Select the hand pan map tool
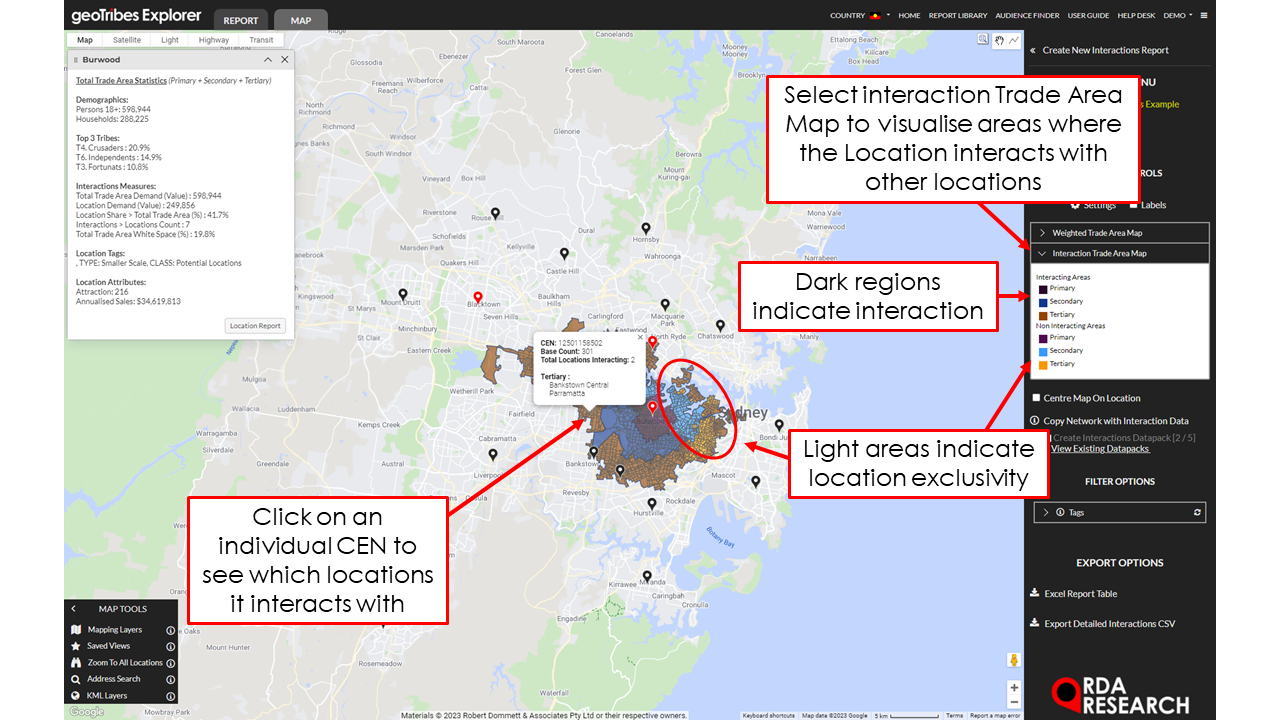Viewport: 1280px width, 720px height. [x=999, y=40]
